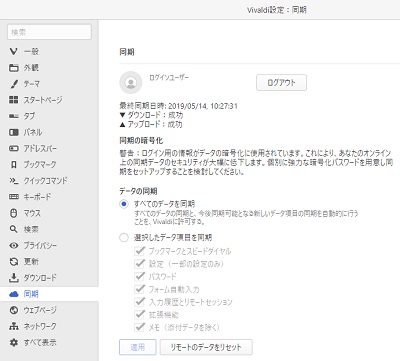Click the magnifier icon beside 検索 in the sidebar

[x=14, y=229]
